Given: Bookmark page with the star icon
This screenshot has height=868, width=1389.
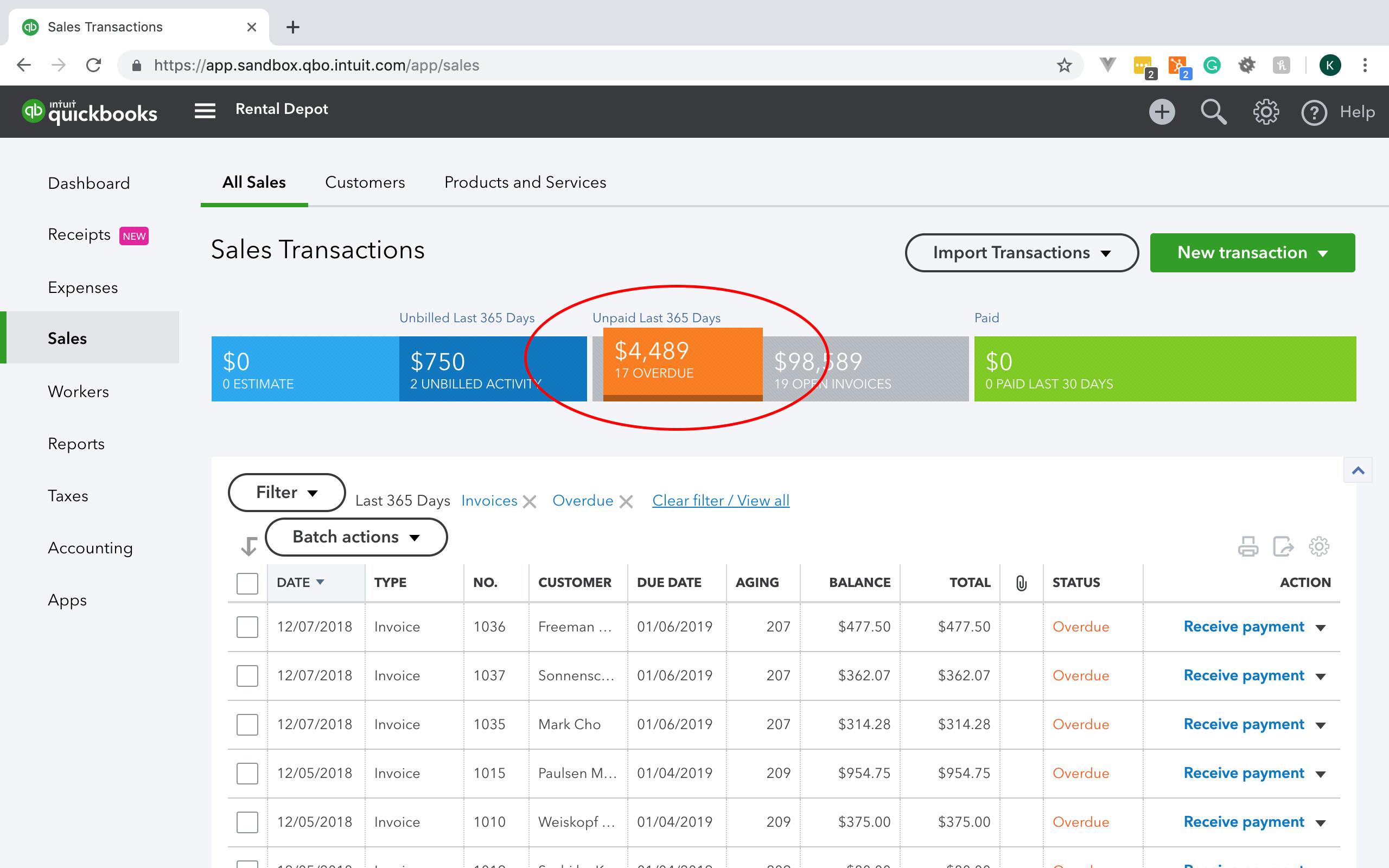Looking at the screenshot, I should tap(1064, 65).
